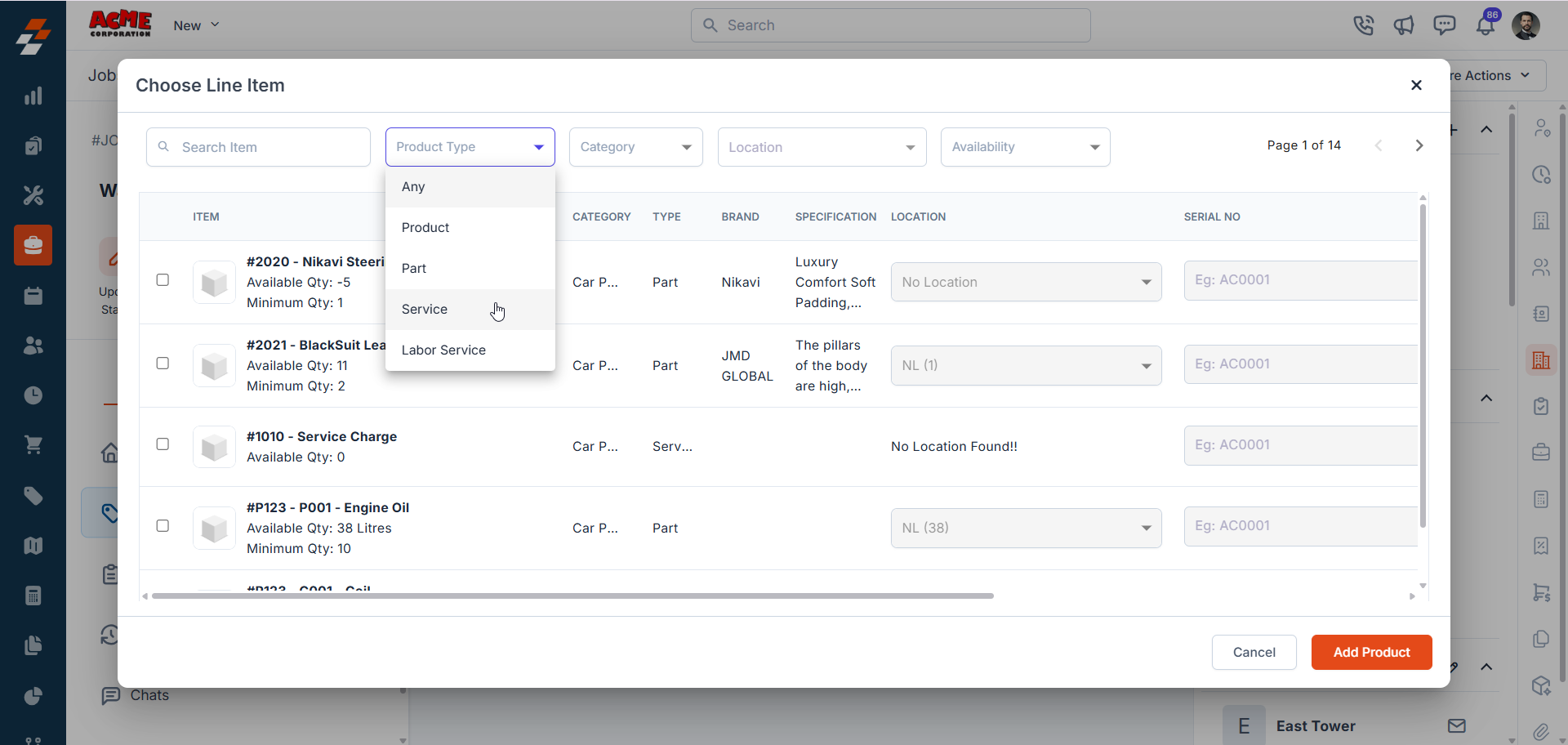Click the highlighted building icon in right panel

pyautogui.click(x=1541, y=360)
